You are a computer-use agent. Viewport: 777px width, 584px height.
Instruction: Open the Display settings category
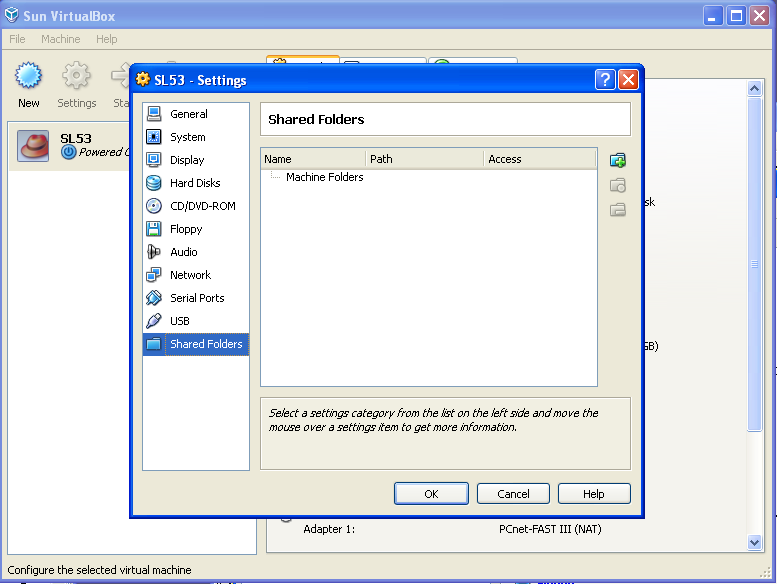196,160
